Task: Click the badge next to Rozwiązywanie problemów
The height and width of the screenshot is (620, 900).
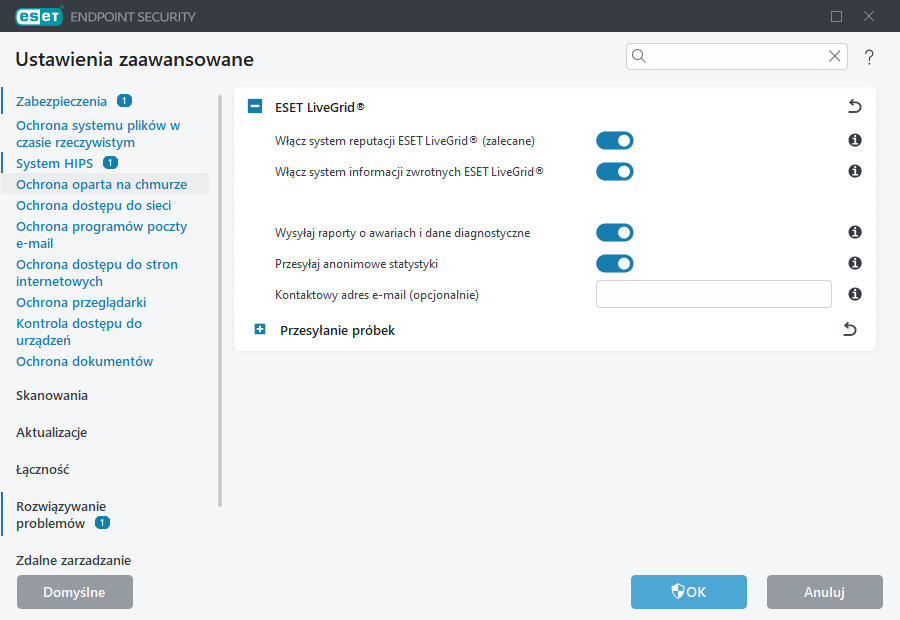Action: pyautogui.click(x=102, y=523)
